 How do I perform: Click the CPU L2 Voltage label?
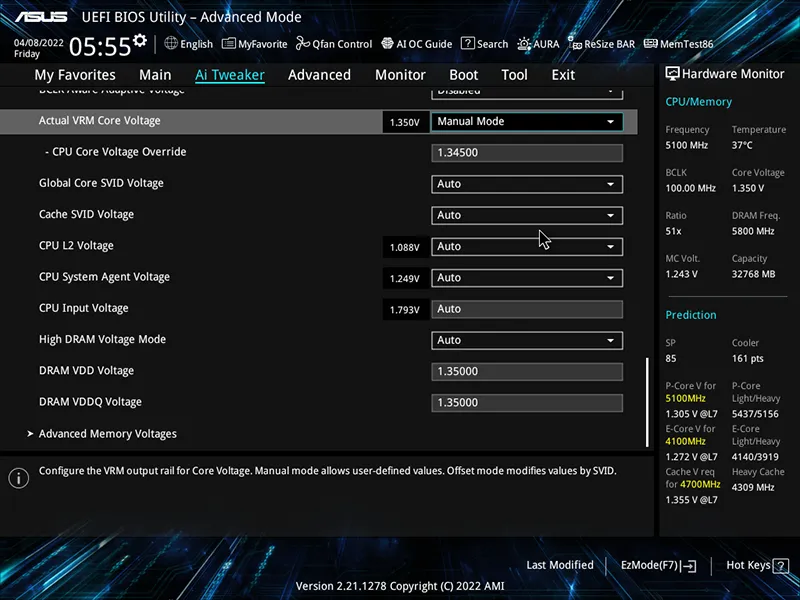click(76, 246)
